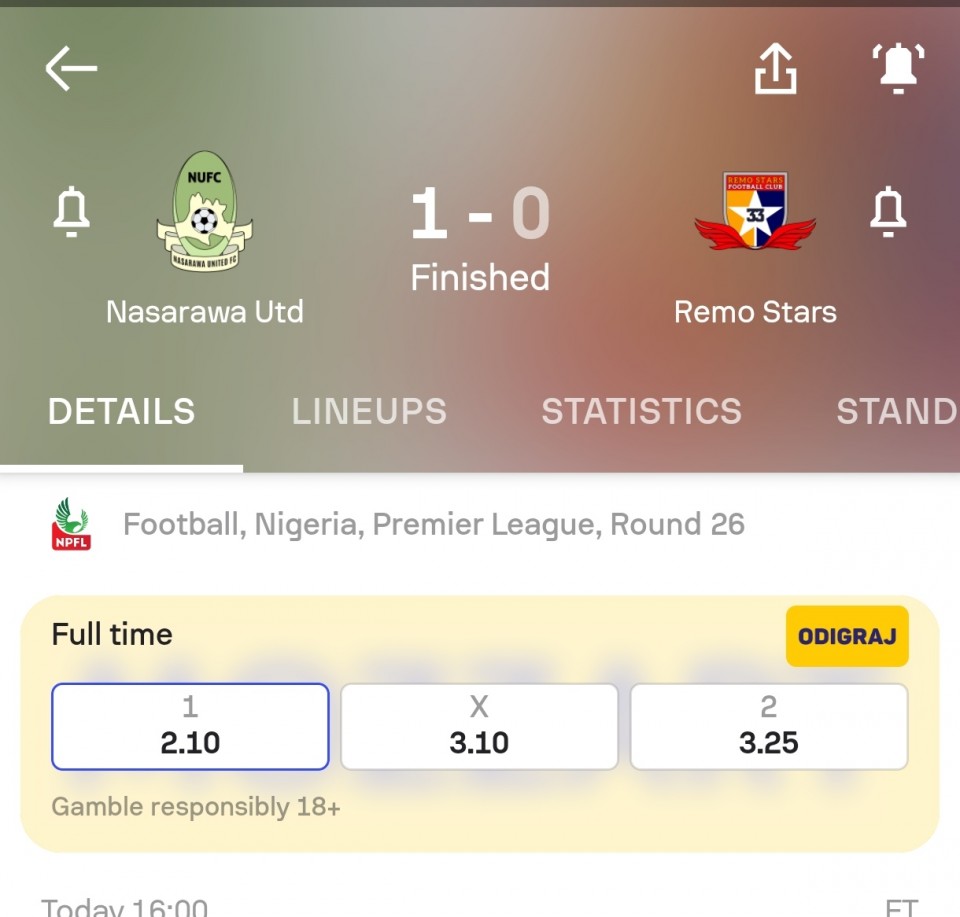Screen dimensions: 960x917
Task: Tap the Nasarawa Utd team name
Action: pos(204,312)
